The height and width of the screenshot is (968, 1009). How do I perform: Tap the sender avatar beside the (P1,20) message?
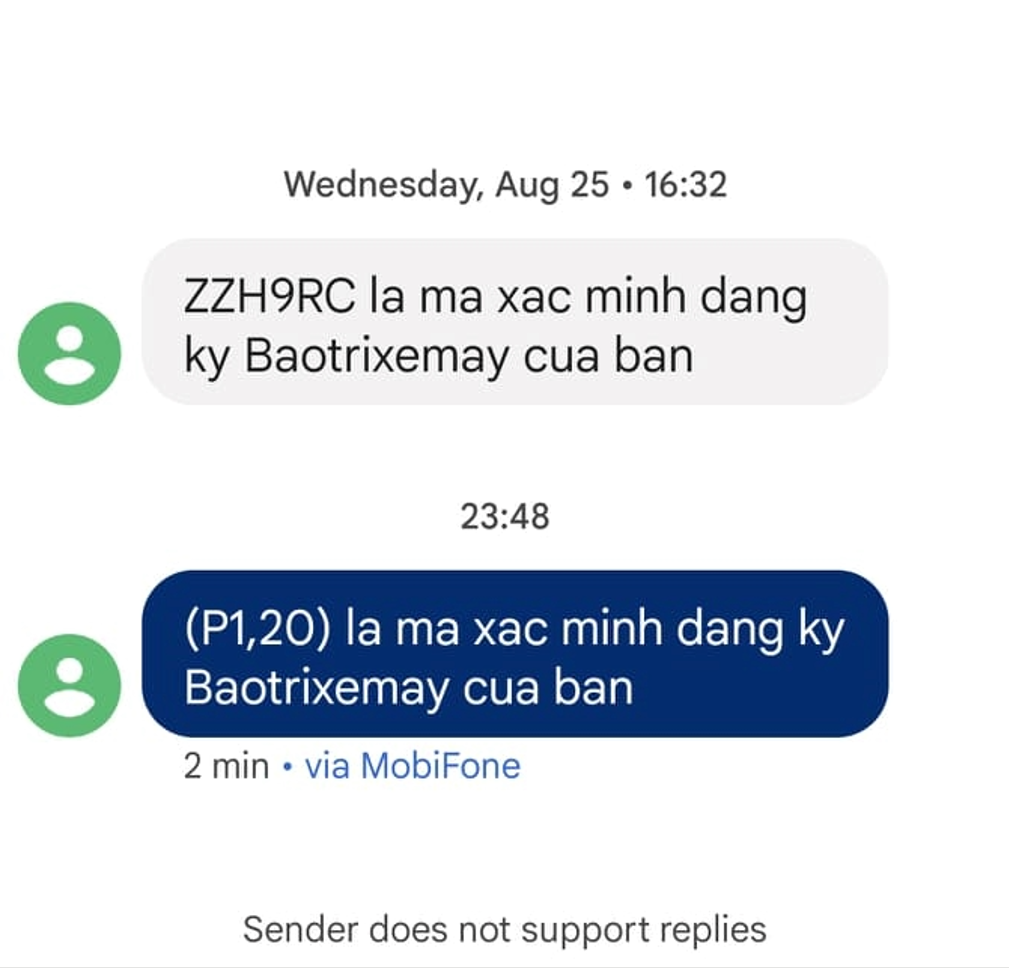click(x=69, y=685)
